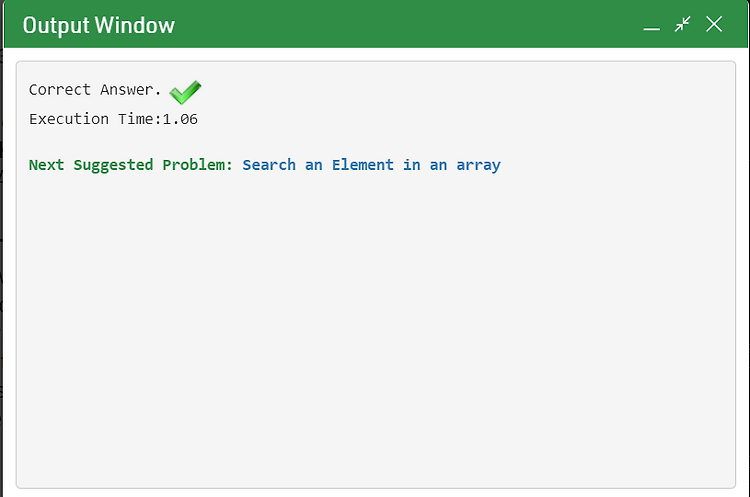Click the word Element in the blue link
This screenshot has height=497, width=750.
[363, 165]
